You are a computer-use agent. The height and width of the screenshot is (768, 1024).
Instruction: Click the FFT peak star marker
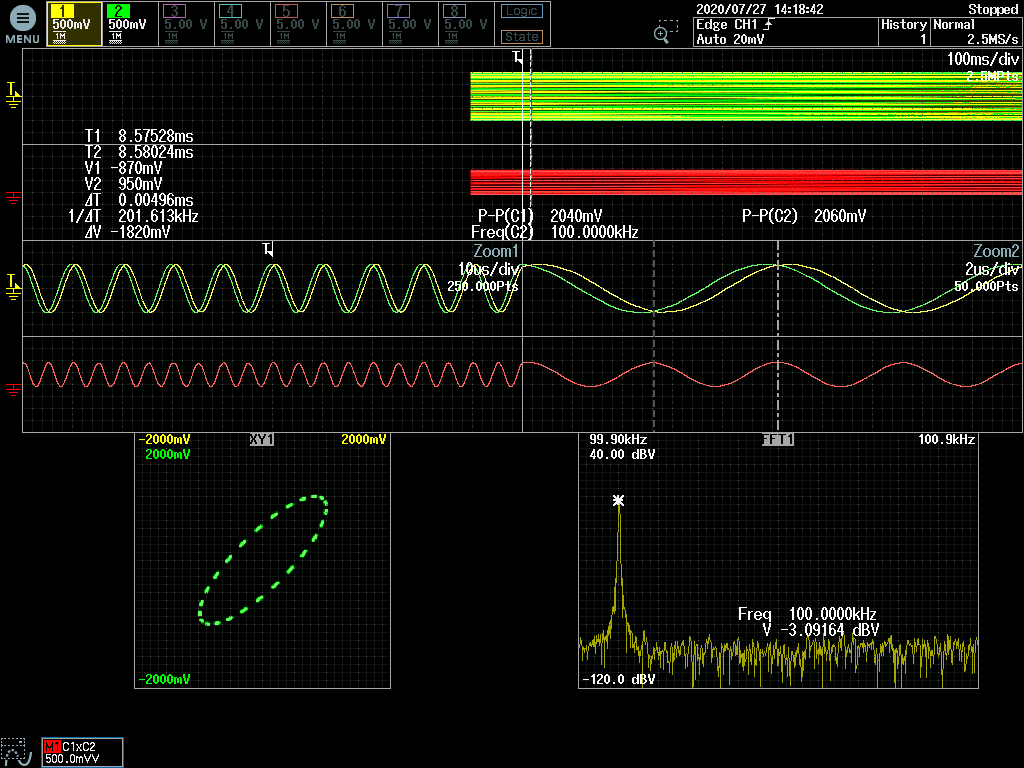click(x=618, y=501)
